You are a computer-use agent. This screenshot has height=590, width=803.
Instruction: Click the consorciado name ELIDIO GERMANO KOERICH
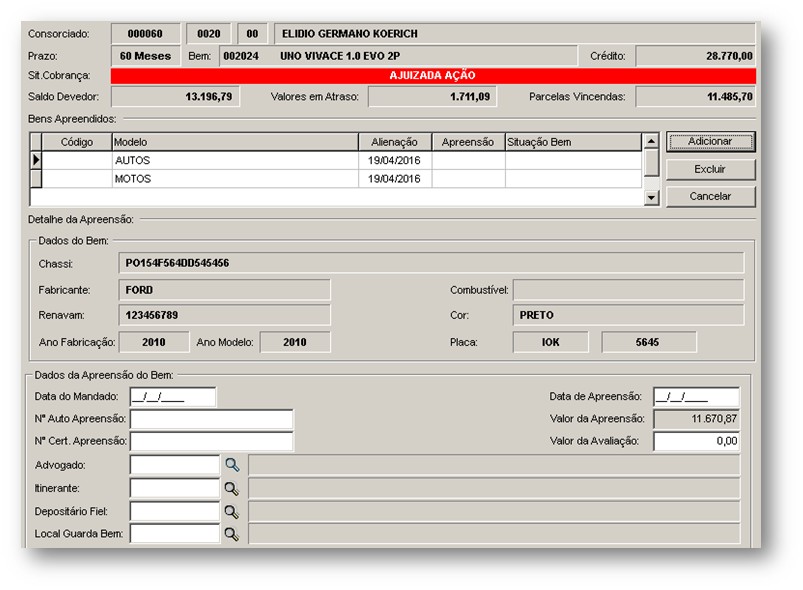pos(515,34)
